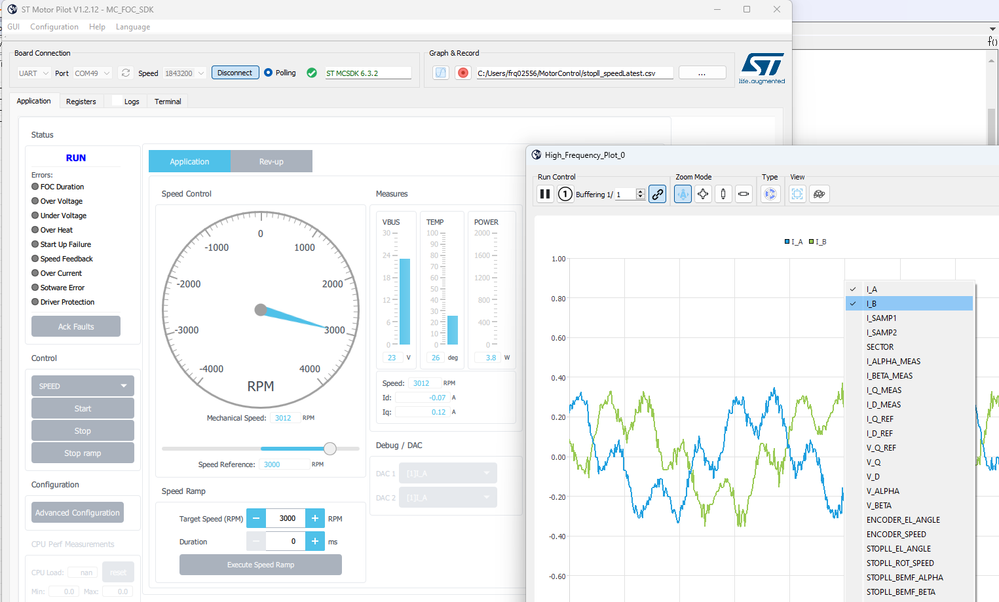This screenshot has height=602, width=999.
Task: Open the DAC 1 dropdown
Action: point(448,473)
